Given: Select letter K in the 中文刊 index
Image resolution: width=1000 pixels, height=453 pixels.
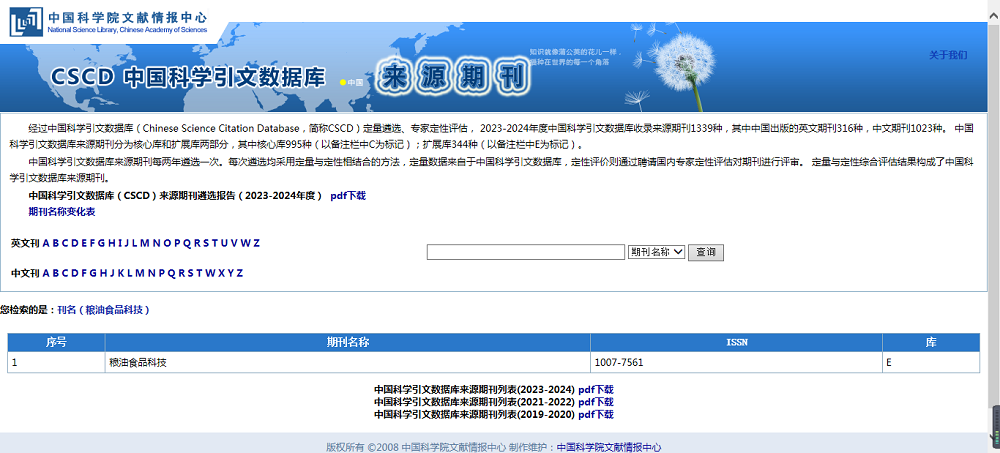Looking at the screenshot, I should click(x=121, y=273).
